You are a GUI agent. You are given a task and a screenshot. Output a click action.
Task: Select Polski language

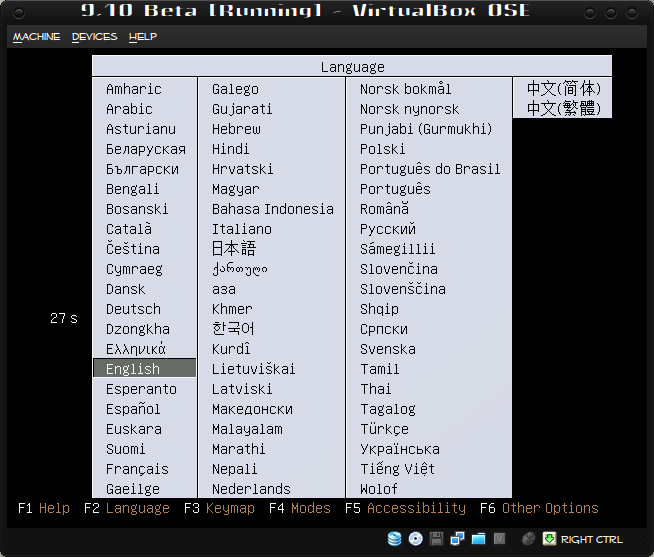[382, 149]
